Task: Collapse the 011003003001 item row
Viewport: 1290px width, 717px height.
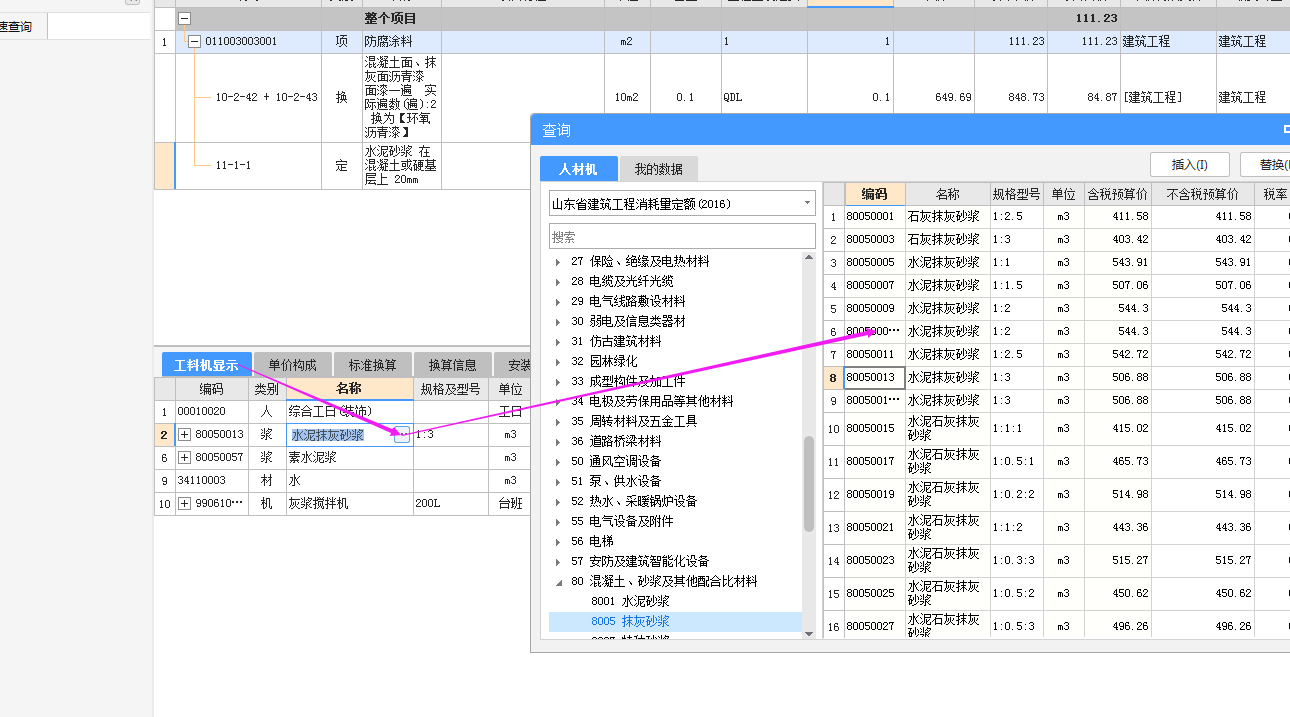Action: [194, 42]
